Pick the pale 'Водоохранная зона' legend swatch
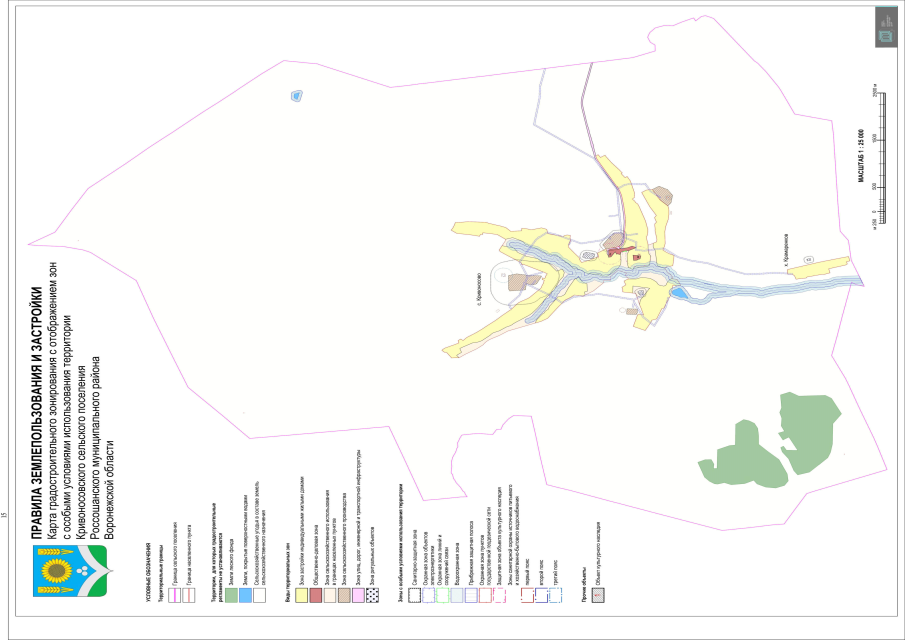905x640 pixels. point(457,595)
